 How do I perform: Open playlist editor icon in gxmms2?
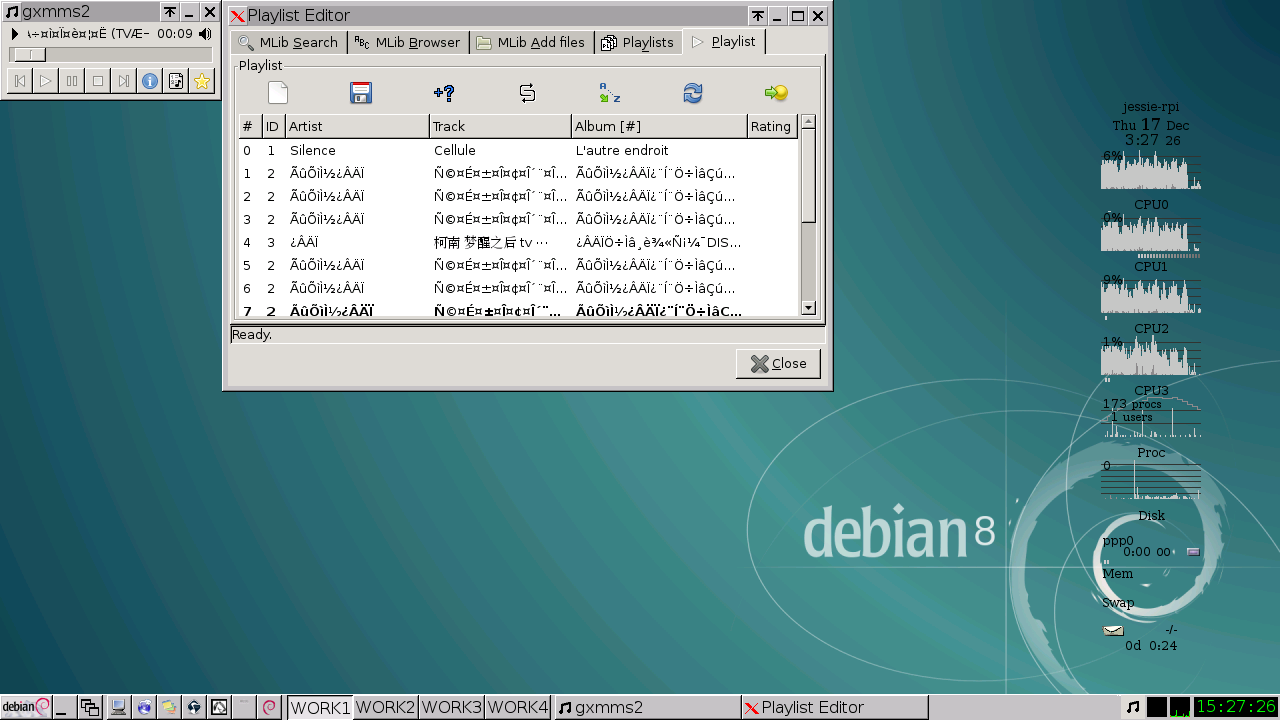coord(176,81)
